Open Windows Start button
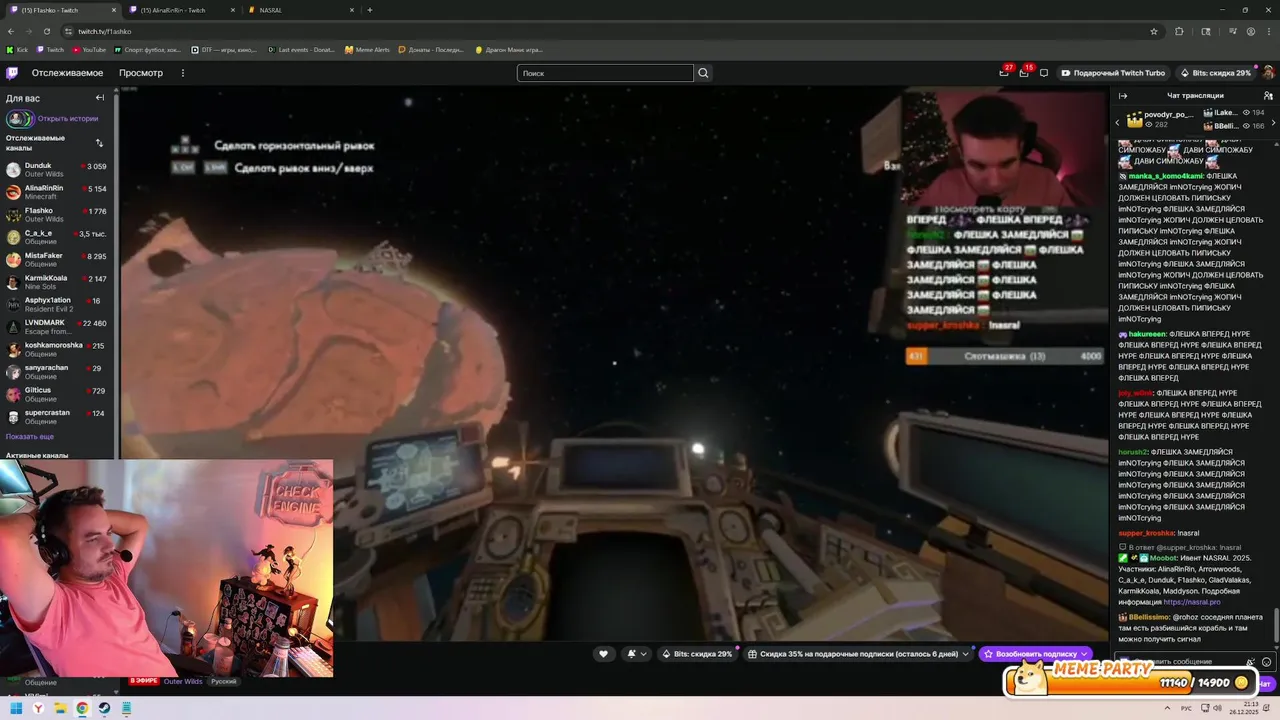The image size is (1280, 720). 16,708
